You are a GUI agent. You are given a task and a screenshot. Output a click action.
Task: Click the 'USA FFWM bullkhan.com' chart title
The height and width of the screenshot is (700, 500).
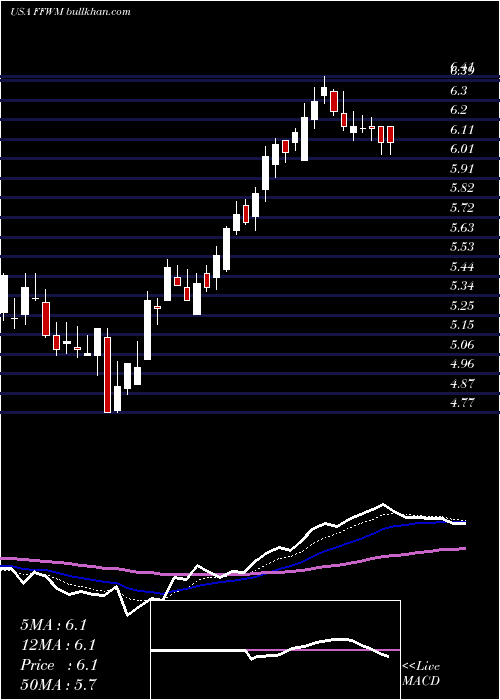point(71,12)
